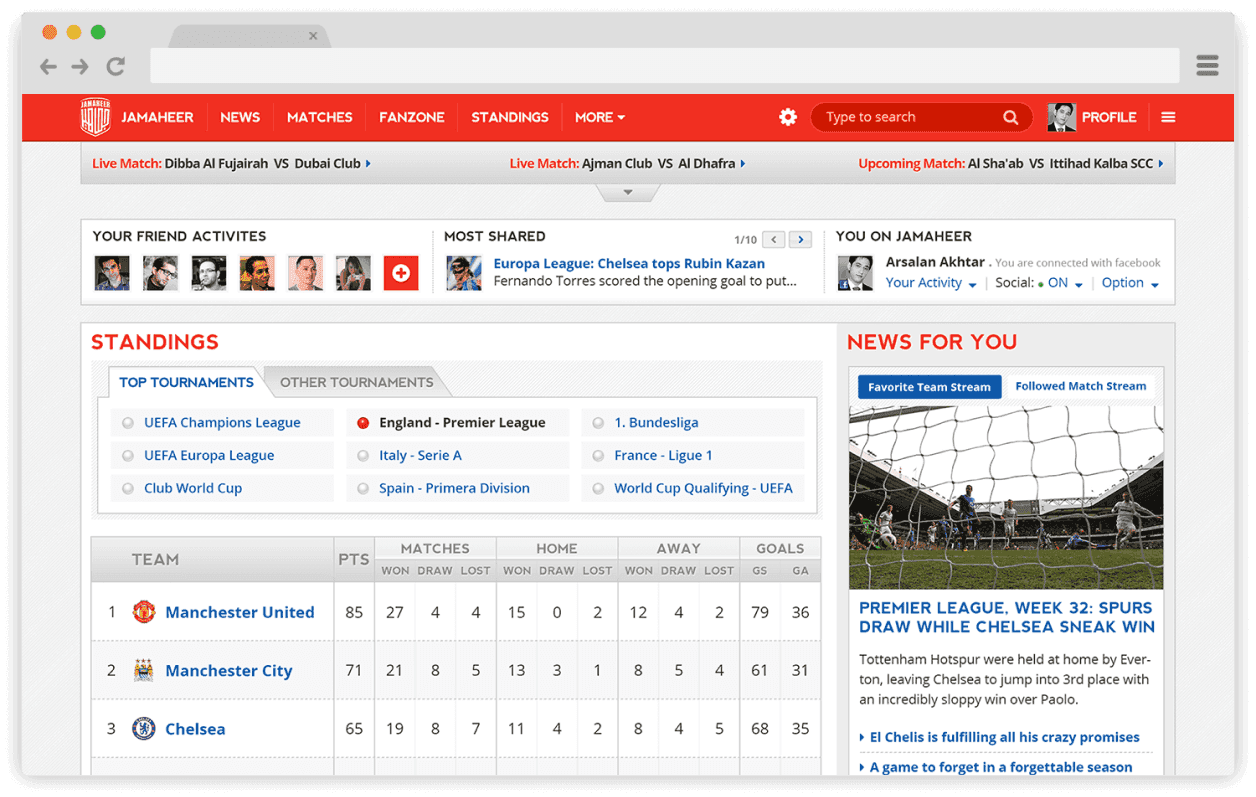Switch to Other Tournaments tab
This screenshot has width=1256, height=797.
[x=357, y=382]
